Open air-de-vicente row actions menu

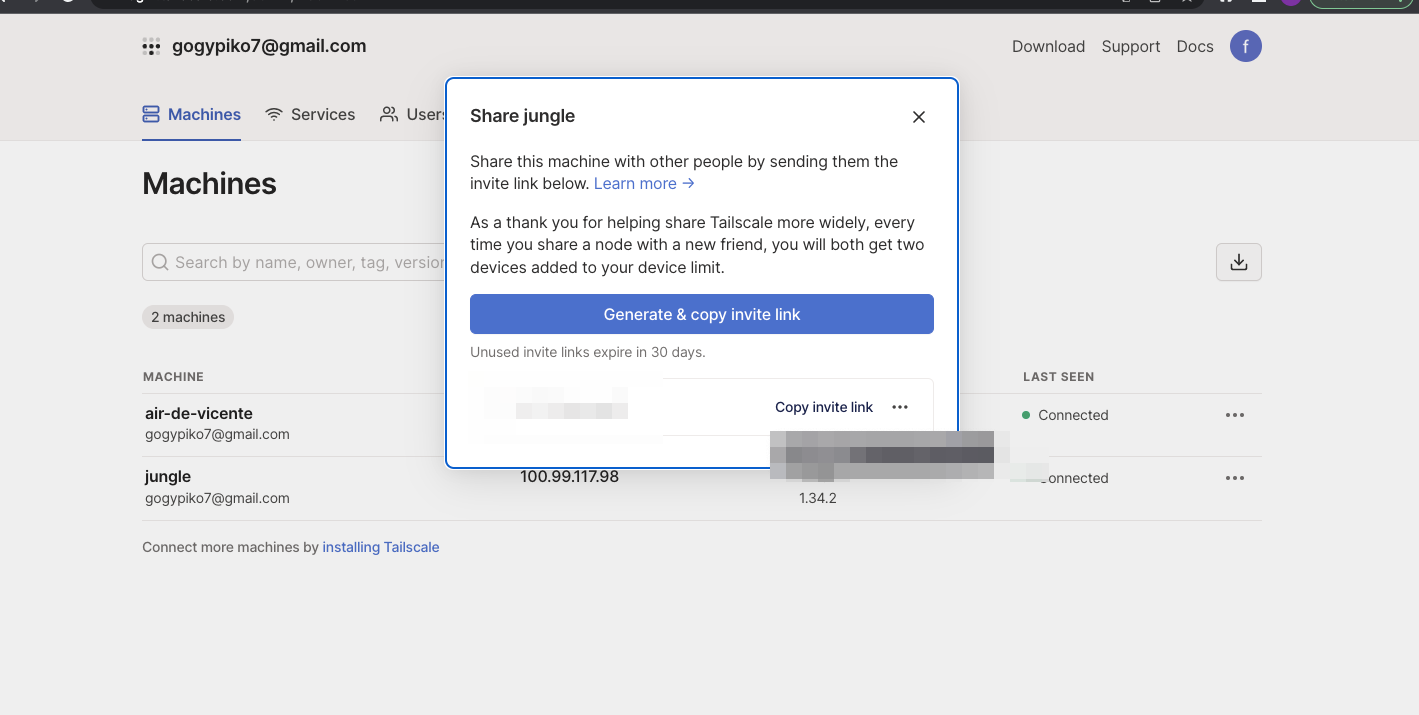point(1234,415)
